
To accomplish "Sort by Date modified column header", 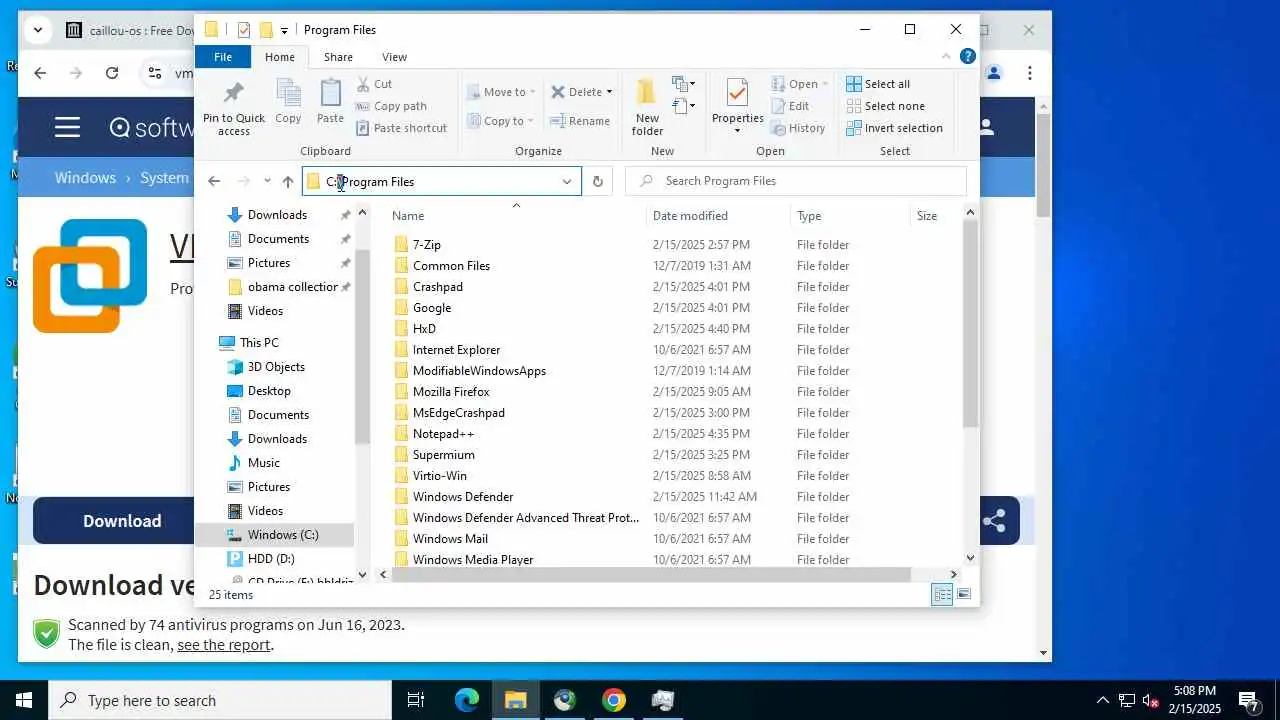I will pos(690,216).
